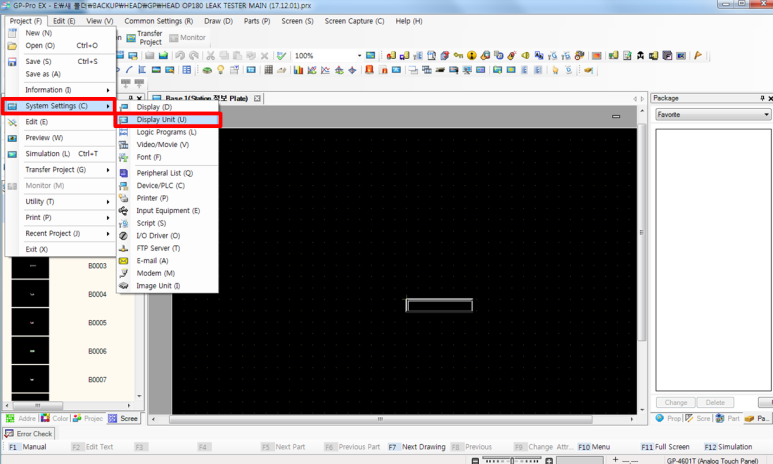773x464 pixels.
Task: Click the undo arrow icon
Action: (180, 56)
